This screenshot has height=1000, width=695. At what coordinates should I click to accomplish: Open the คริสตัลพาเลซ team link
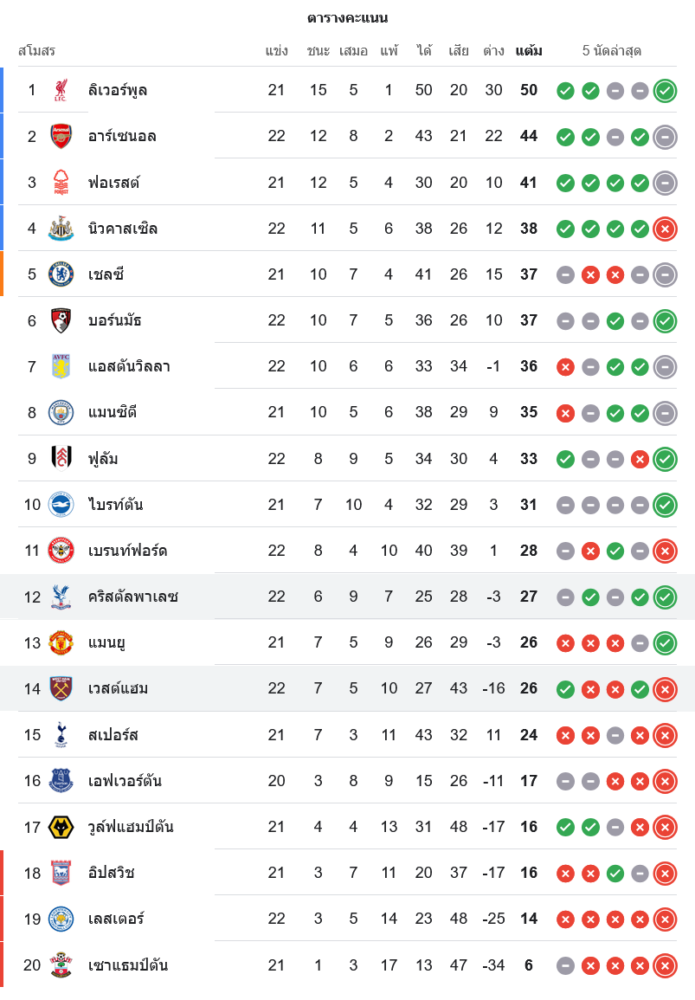(x=133, y=597)
